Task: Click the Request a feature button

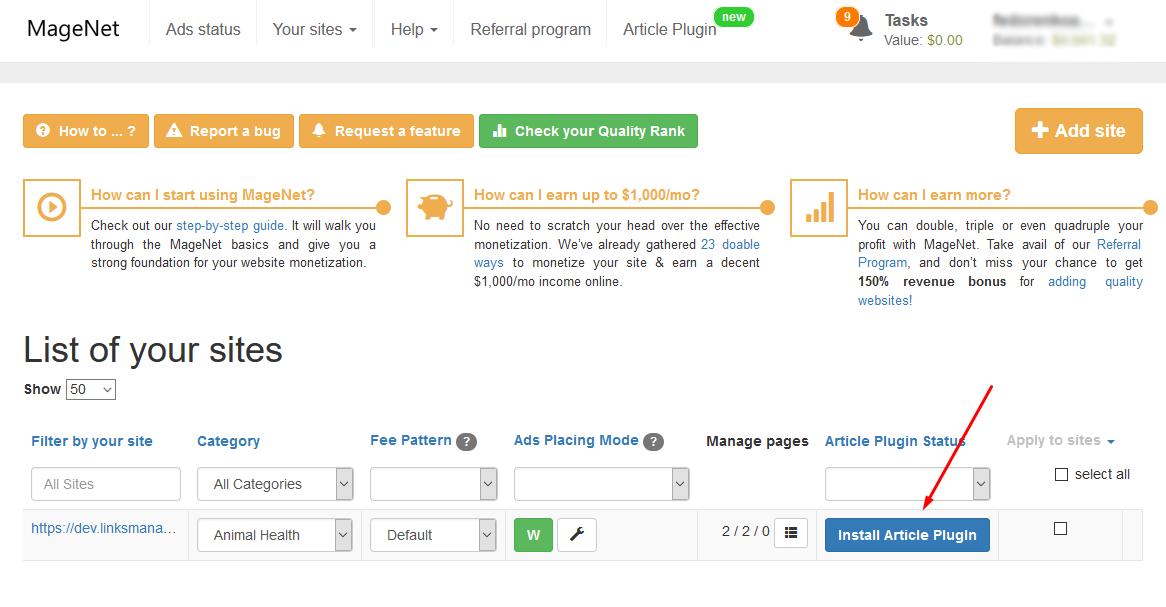Action: (x=387, y=131)
